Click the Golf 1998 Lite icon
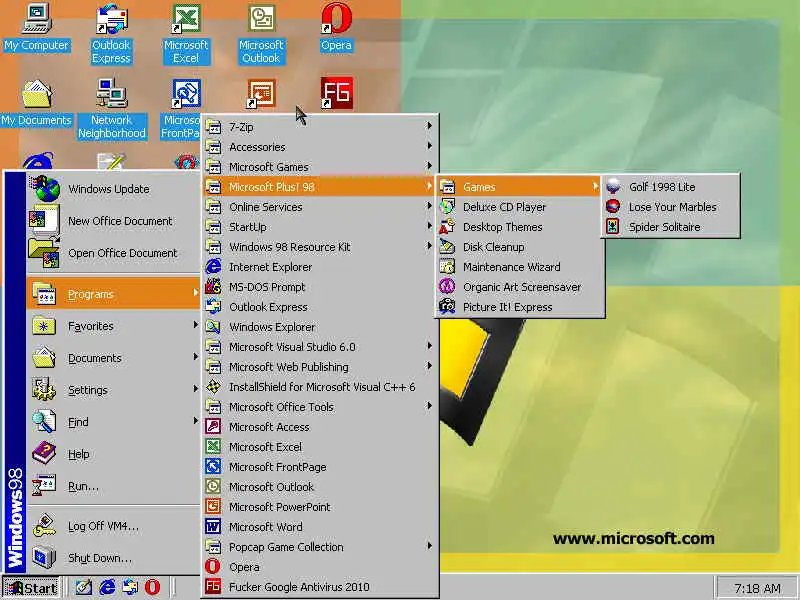This screenshot has height=600, width=800. pyautogui.click(x=613, y=187)
